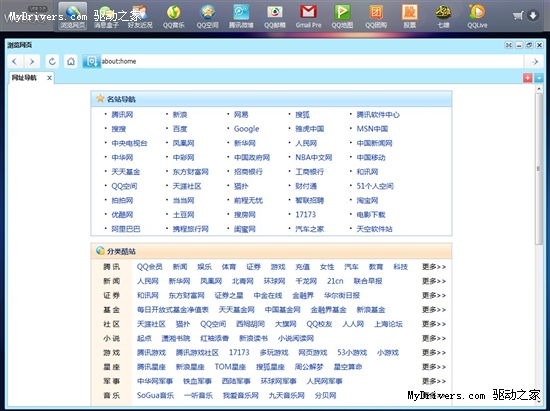This screenshot has width=550, height=411.
Task: Open the 汽车之家 link
Action: tap(309, 229)
